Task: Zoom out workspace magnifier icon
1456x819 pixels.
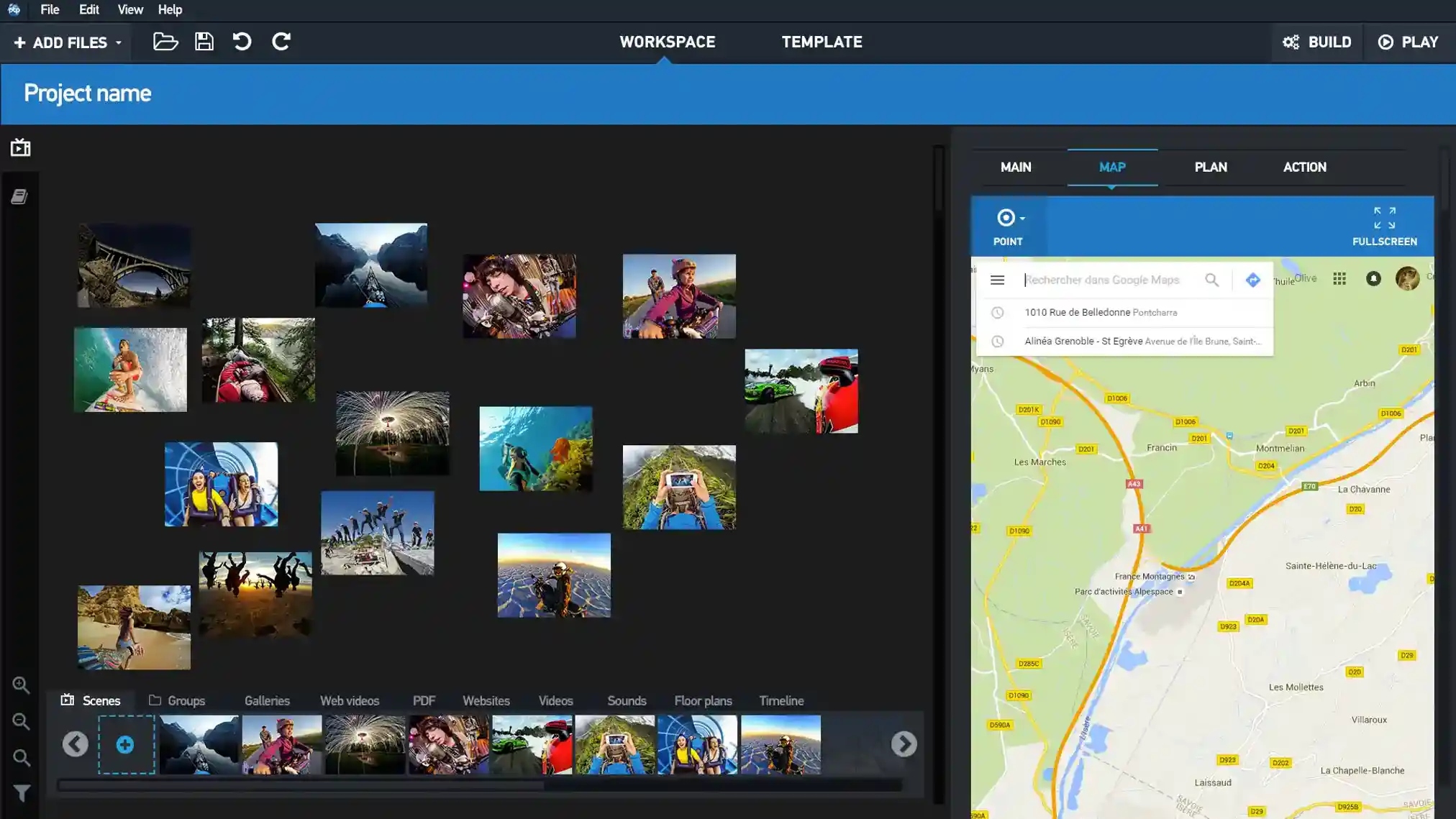Action: click(21, 721)
